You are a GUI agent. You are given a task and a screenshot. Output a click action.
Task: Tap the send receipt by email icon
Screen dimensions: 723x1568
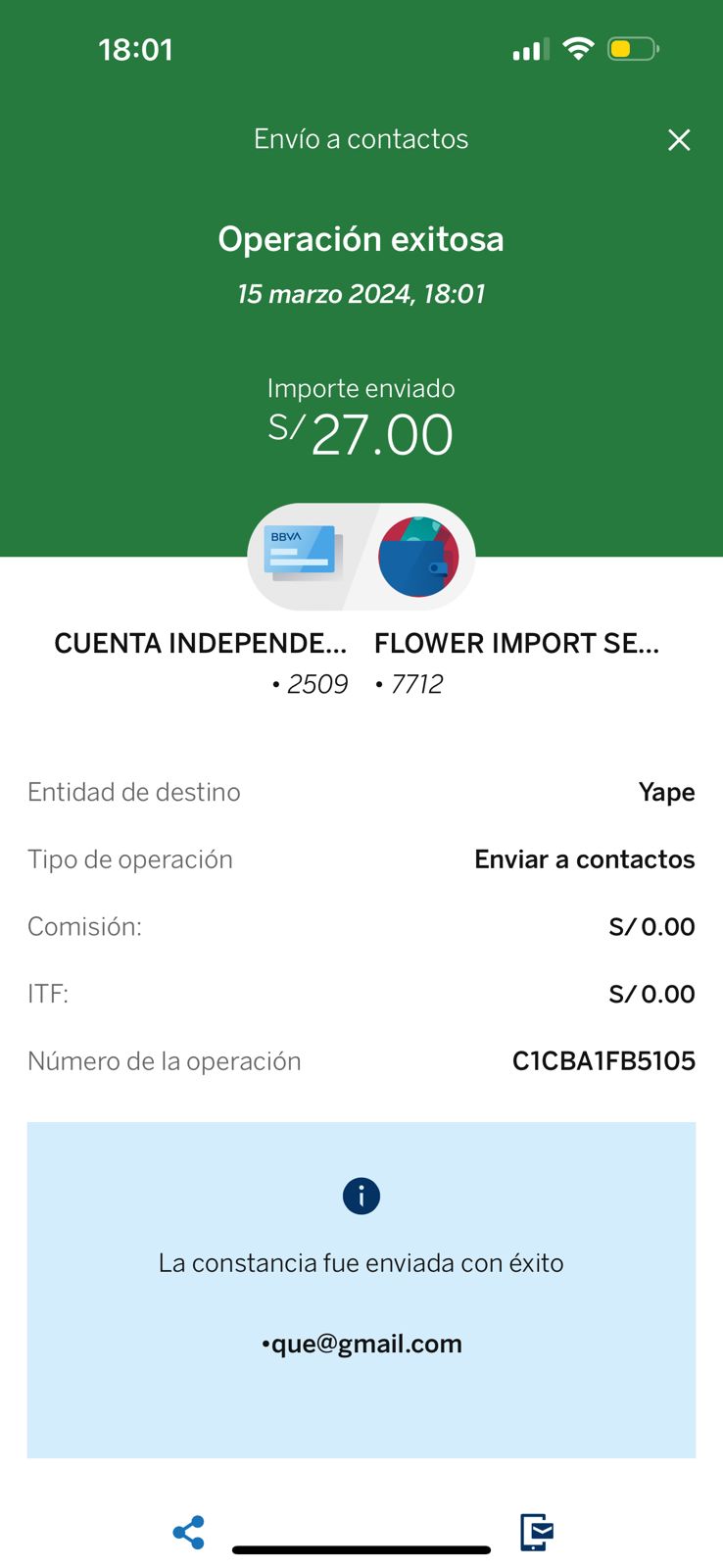point(536,1532)
